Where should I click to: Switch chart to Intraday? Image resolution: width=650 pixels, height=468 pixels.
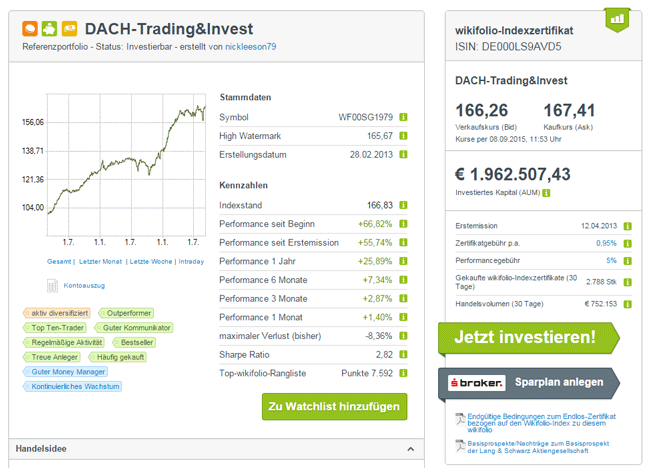click(191, 262)
